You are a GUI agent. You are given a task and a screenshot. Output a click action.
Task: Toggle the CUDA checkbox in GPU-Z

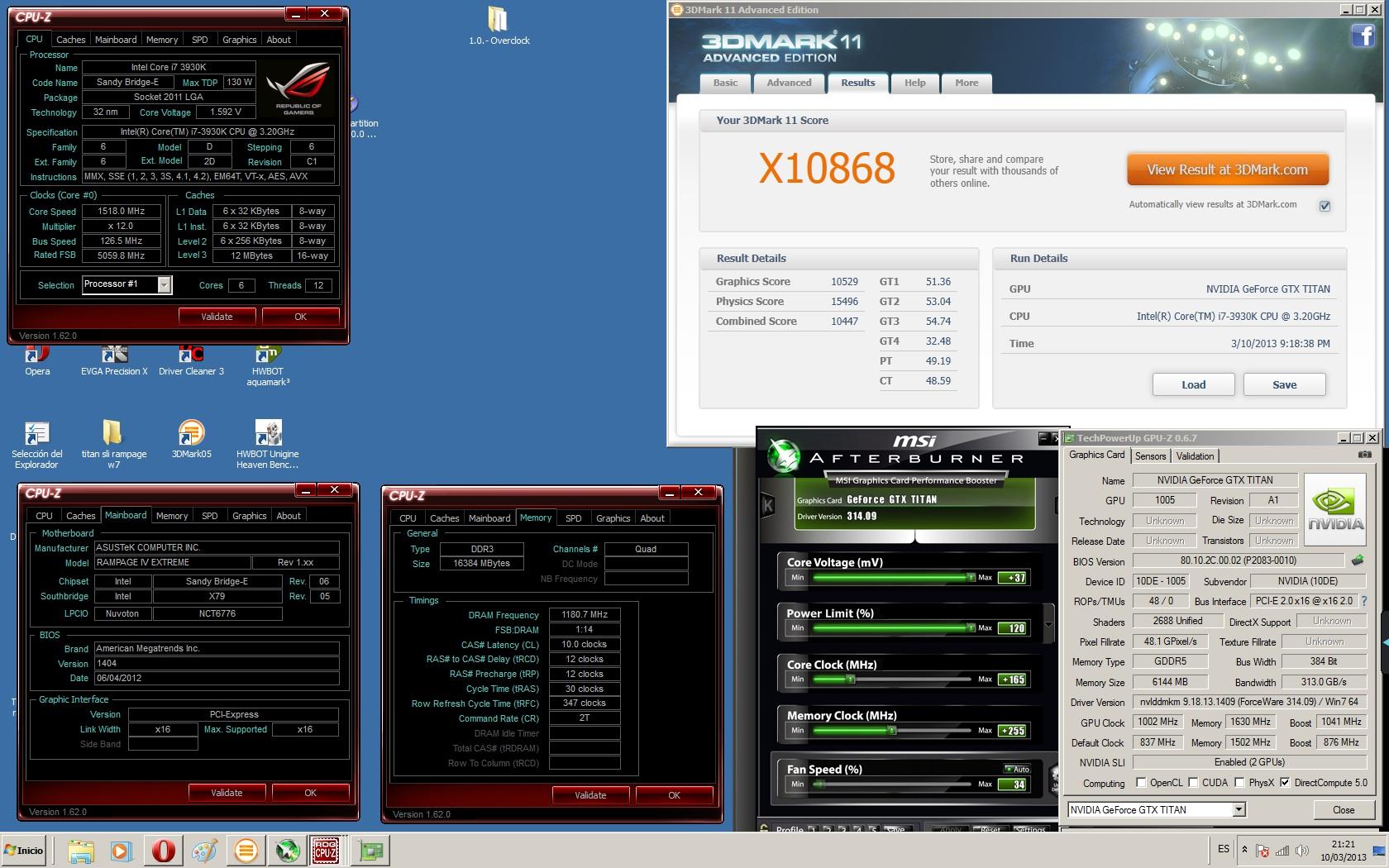pyautogui.click(x=1193, y=783)
